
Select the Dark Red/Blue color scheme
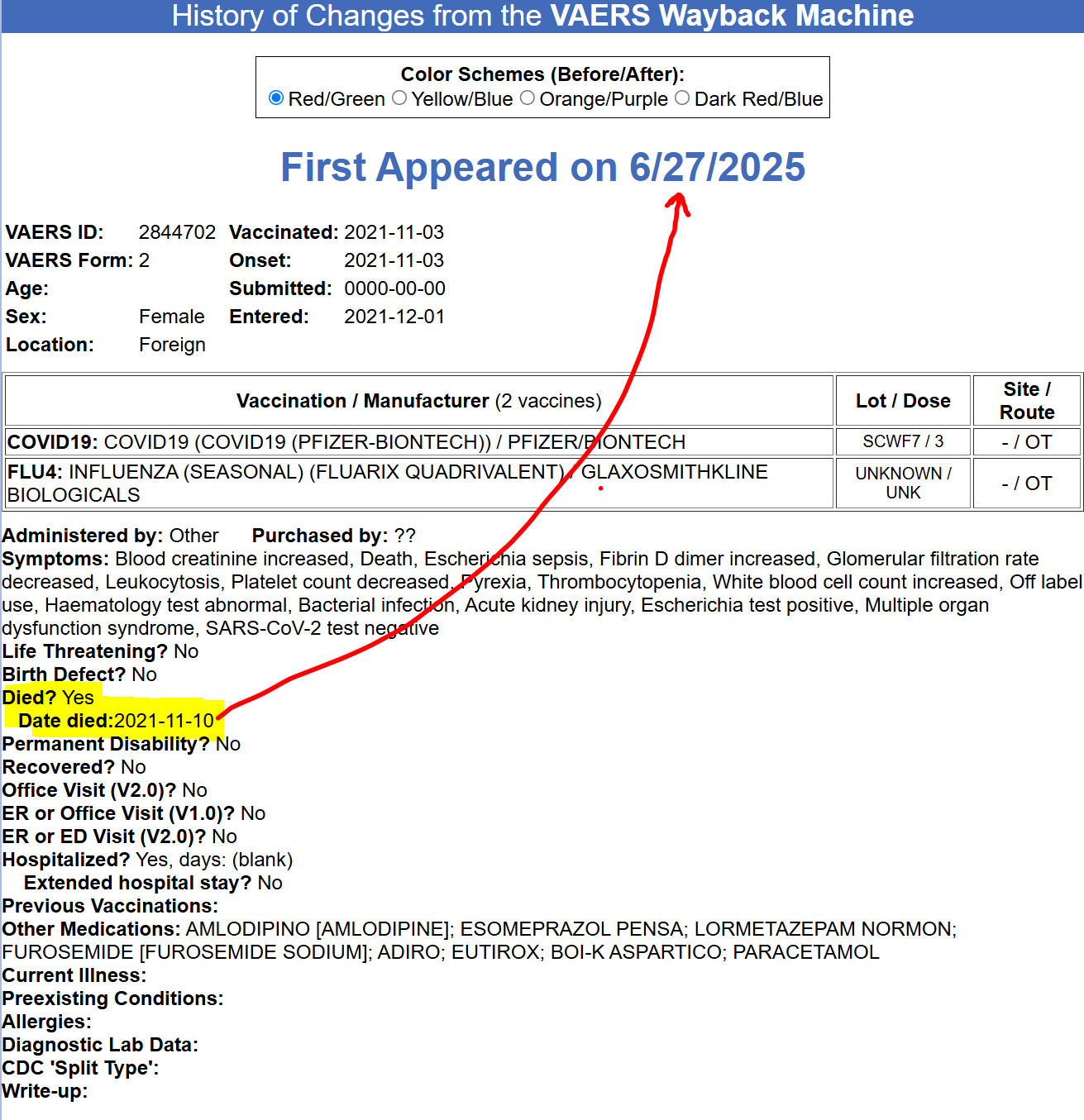coord(682,98)
